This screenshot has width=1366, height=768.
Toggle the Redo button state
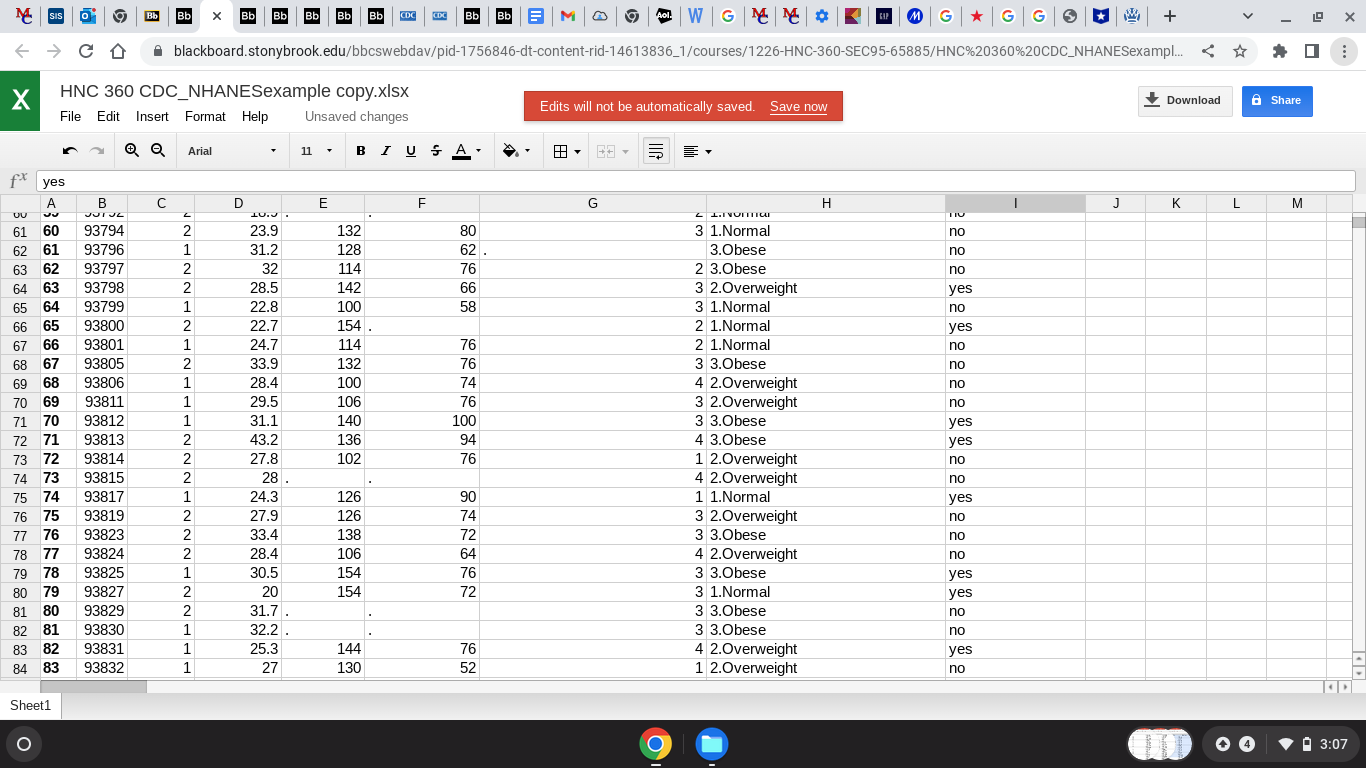(96, 150)
